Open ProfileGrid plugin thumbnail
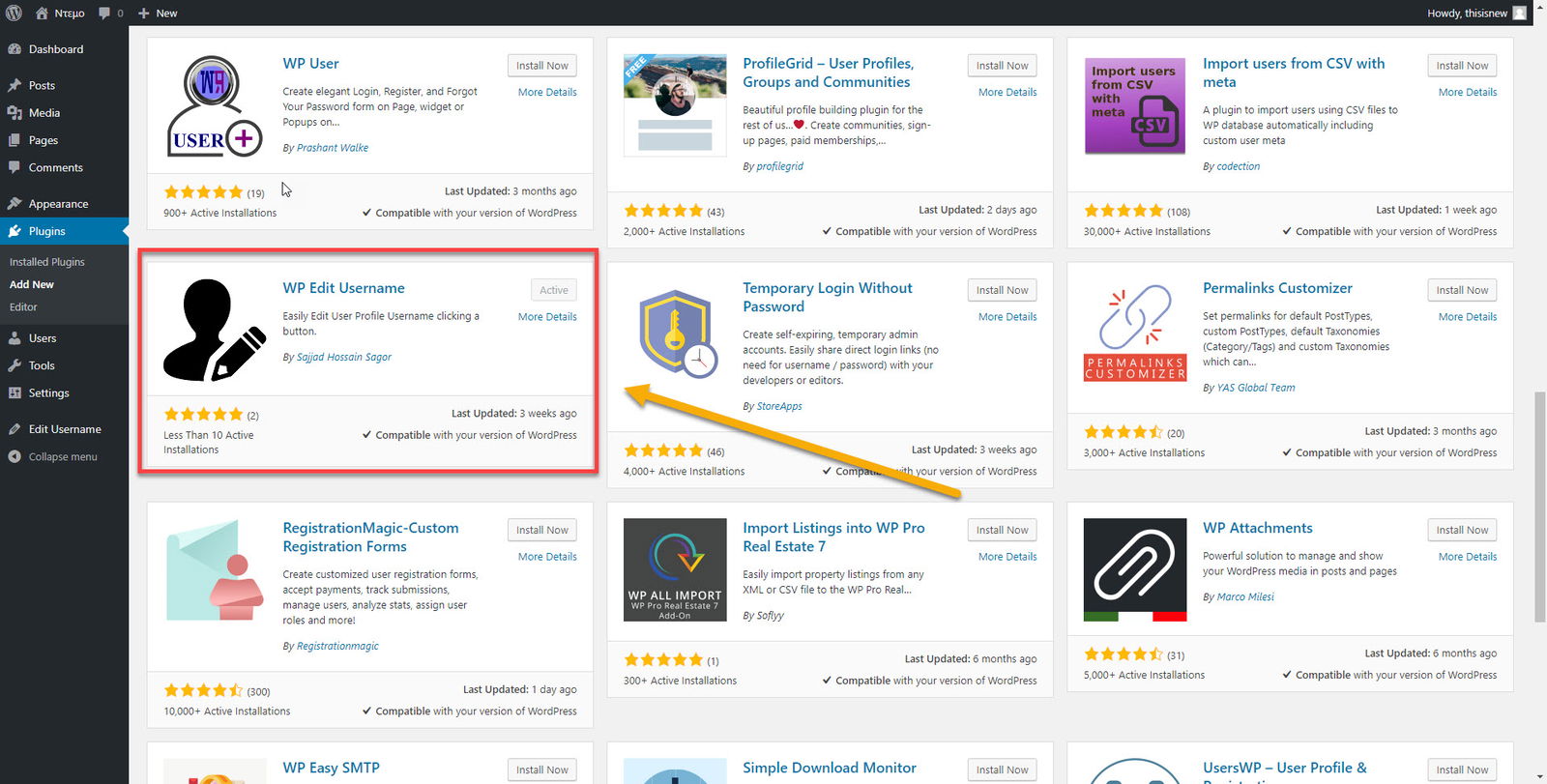The height and width of the screenshot is (784, 1547). (675, 105)
